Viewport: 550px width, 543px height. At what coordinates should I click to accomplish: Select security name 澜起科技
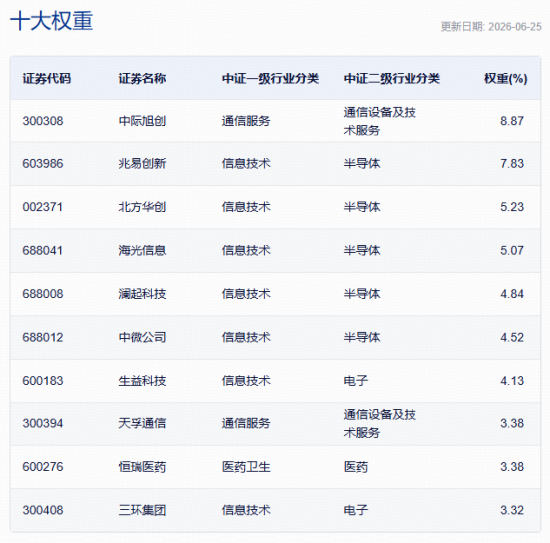pyautogui.click(x=142, y=294)
